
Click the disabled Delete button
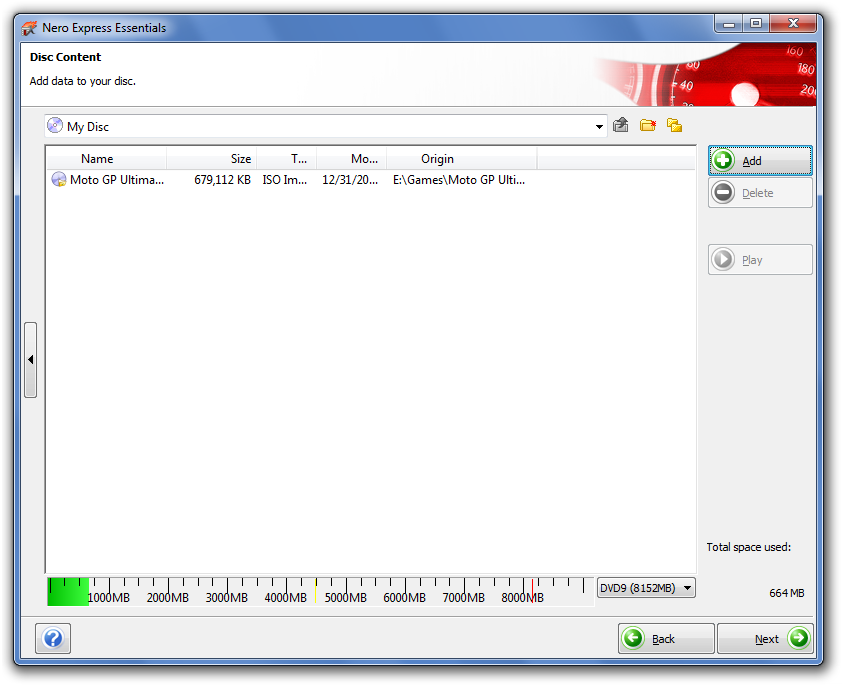760,193
